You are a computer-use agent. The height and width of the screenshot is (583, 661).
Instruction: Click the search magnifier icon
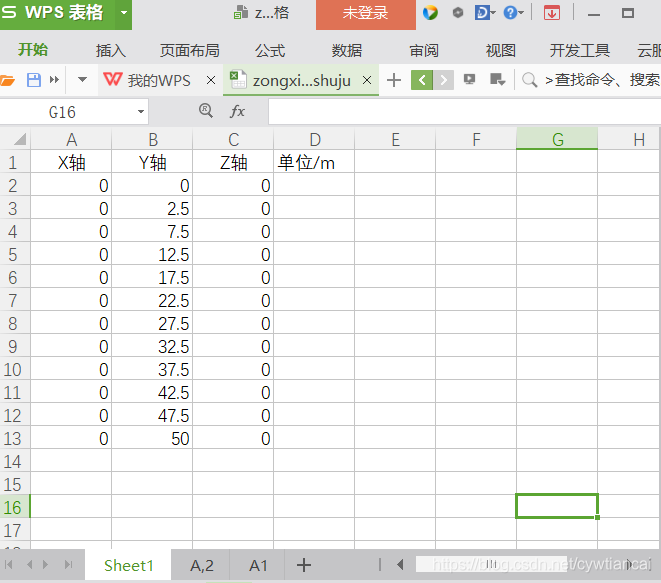[530, 80]
